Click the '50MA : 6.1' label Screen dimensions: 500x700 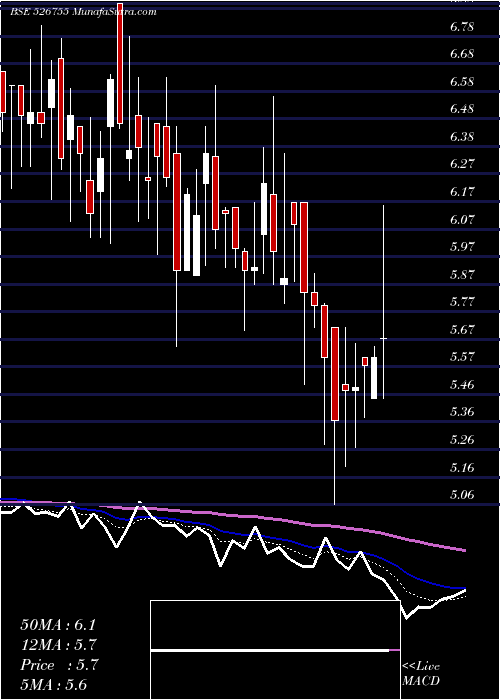coord(58,625)
